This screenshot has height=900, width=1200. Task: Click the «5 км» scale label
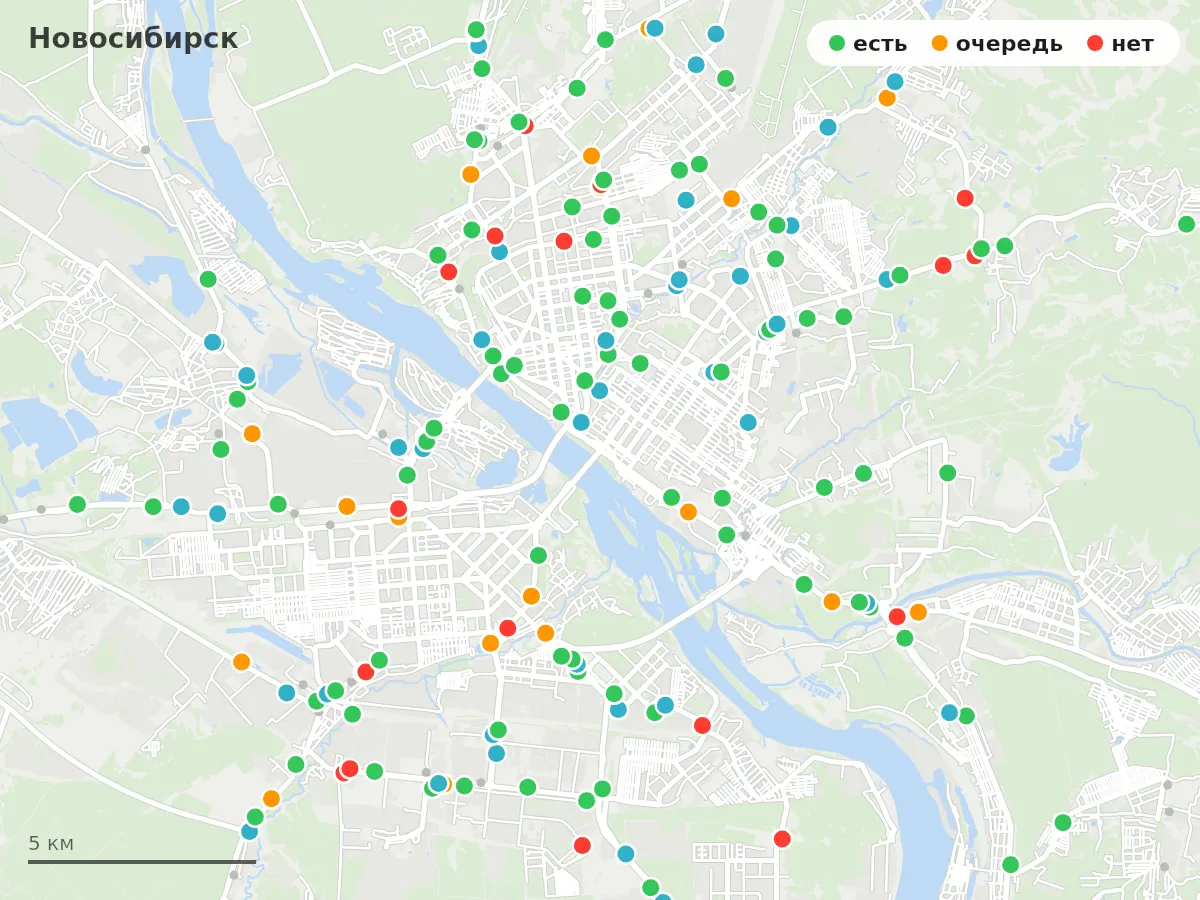click(x=51, y=843)
